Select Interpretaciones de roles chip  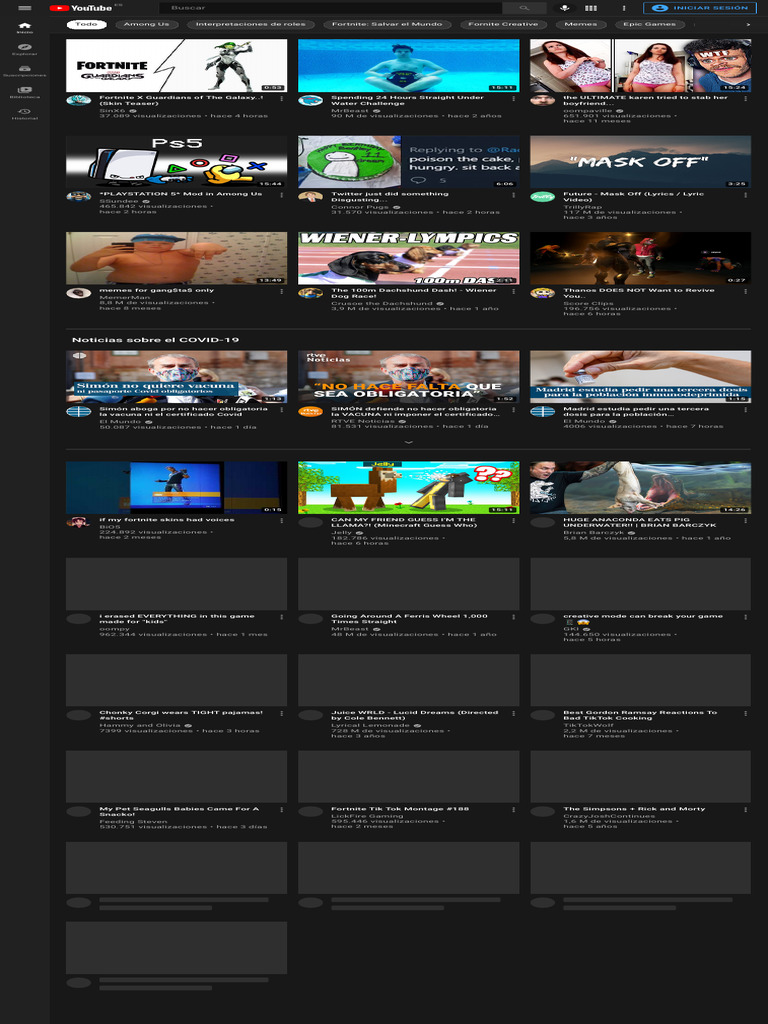click(251, 24)
